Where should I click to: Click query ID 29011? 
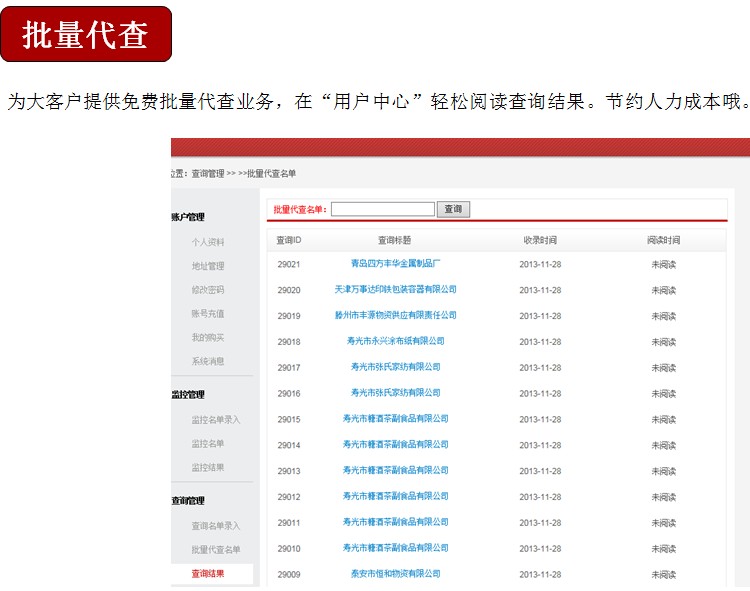tap(289, 523)
